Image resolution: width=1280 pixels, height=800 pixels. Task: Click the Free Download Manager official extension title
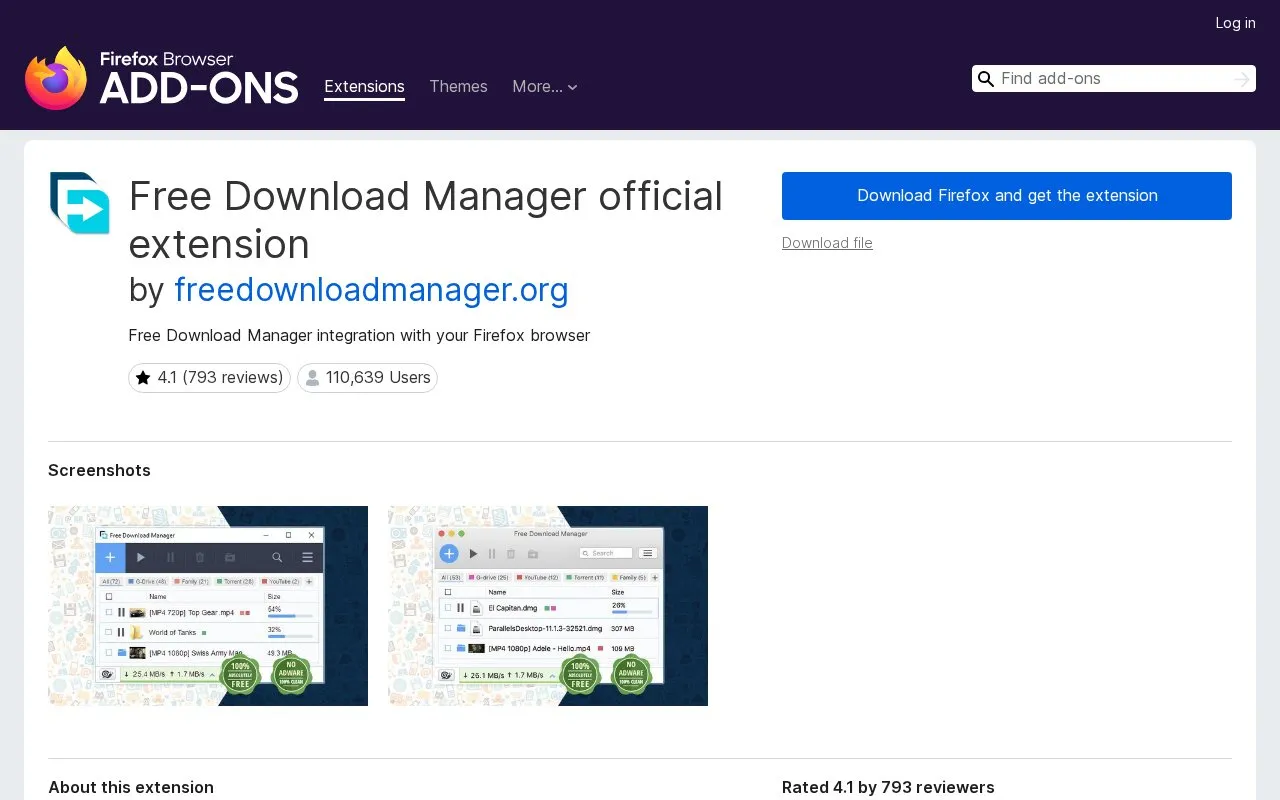coord(425,220)
